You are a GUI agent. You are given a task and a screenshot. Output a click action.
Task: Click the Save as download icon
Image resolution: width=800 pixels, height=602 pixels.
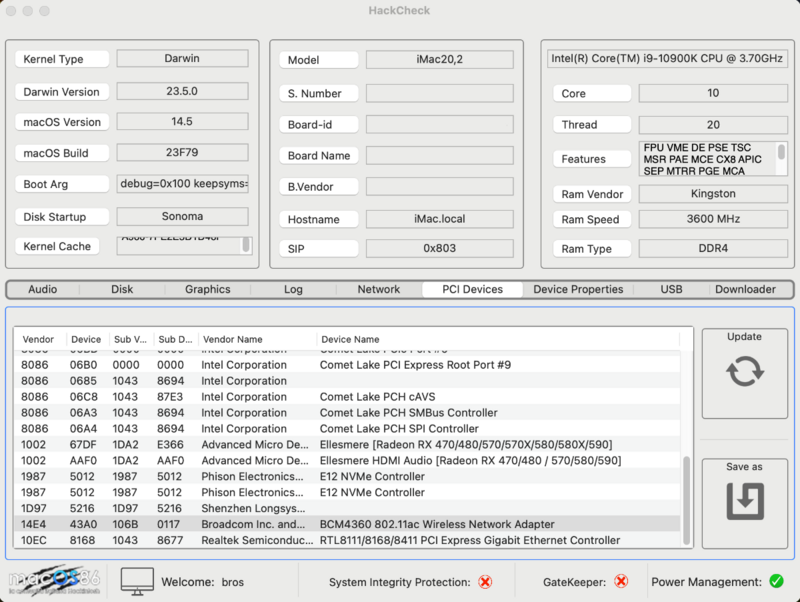[744, 510]
